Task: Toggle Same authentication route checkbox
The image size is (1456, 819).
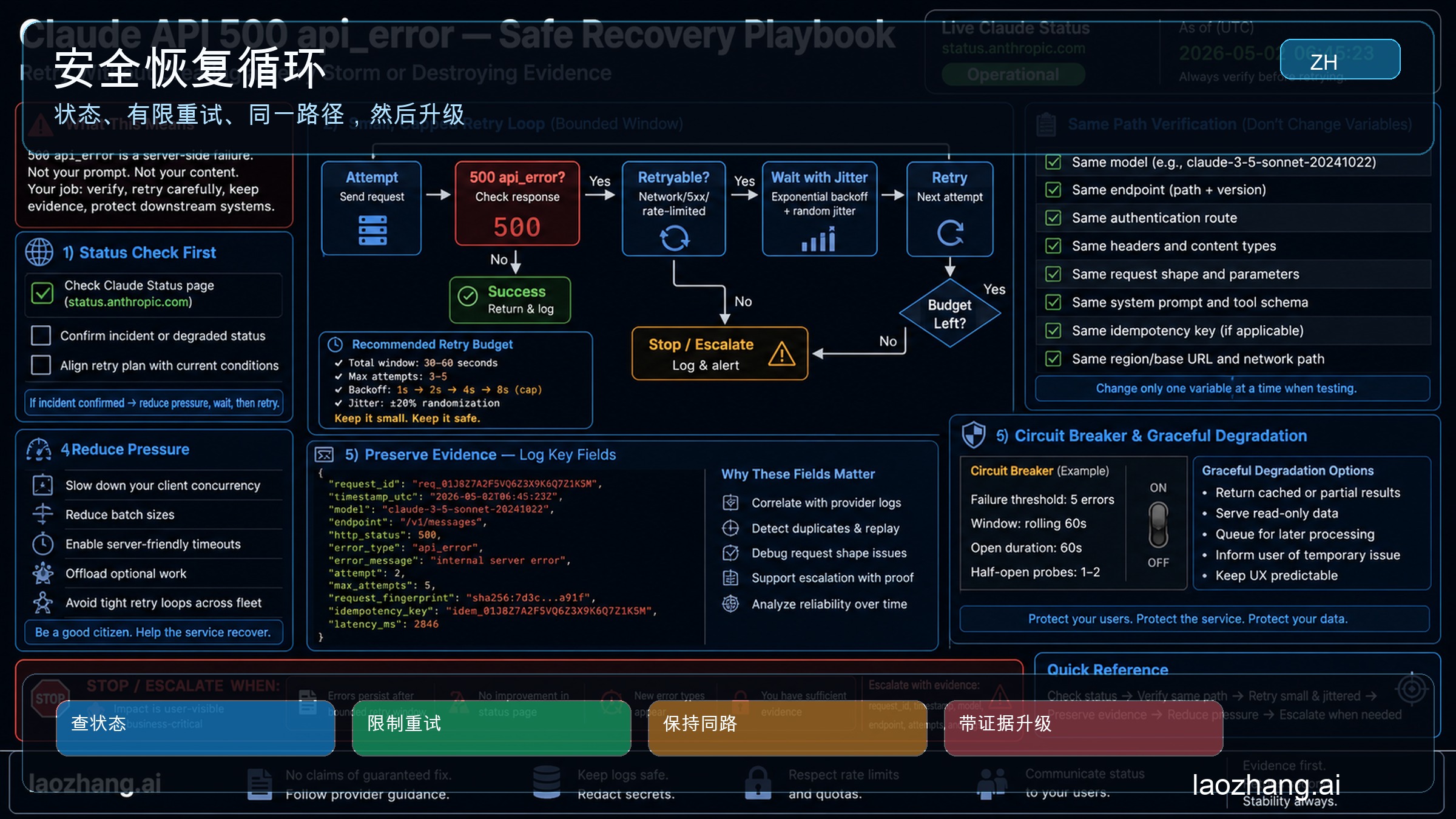Action: point(1053,218)
